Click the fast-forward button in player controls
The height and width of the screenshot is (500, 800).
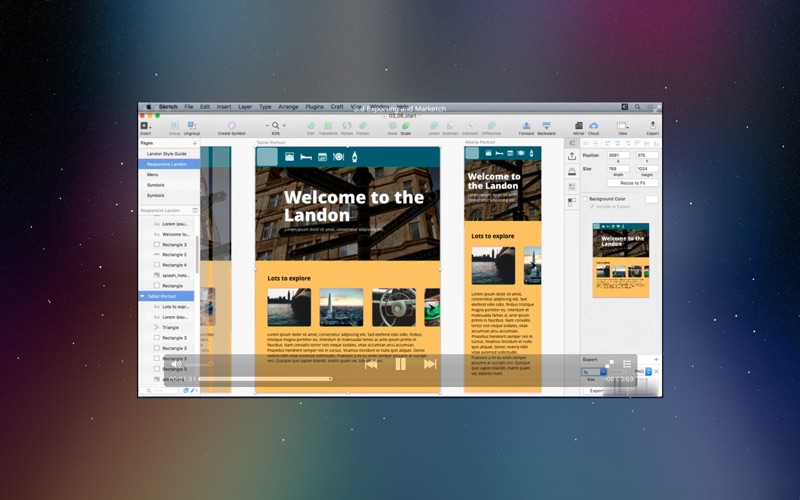pos(430,364)
